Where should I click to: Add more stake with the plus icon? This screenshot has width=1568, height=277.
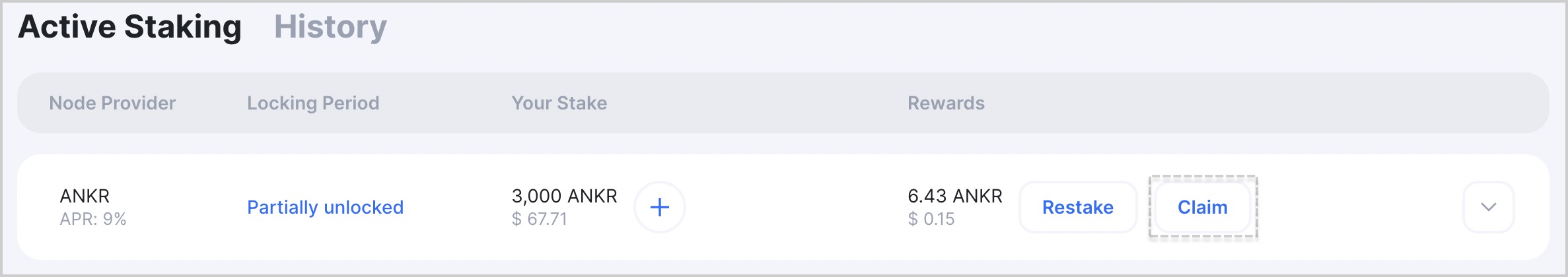coord(659,207)
